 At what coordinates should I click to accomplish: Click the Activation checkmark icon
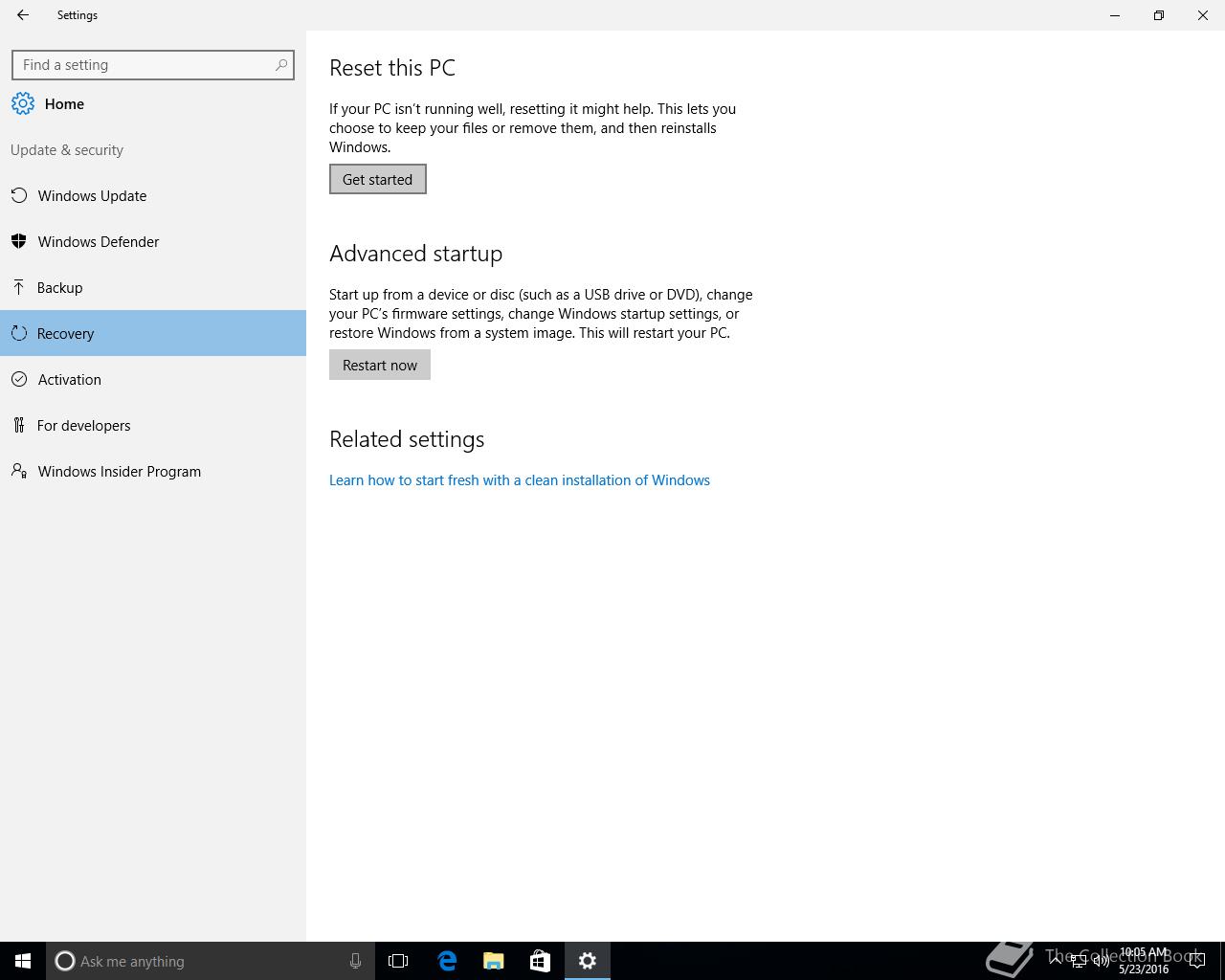tap(19, 379)
